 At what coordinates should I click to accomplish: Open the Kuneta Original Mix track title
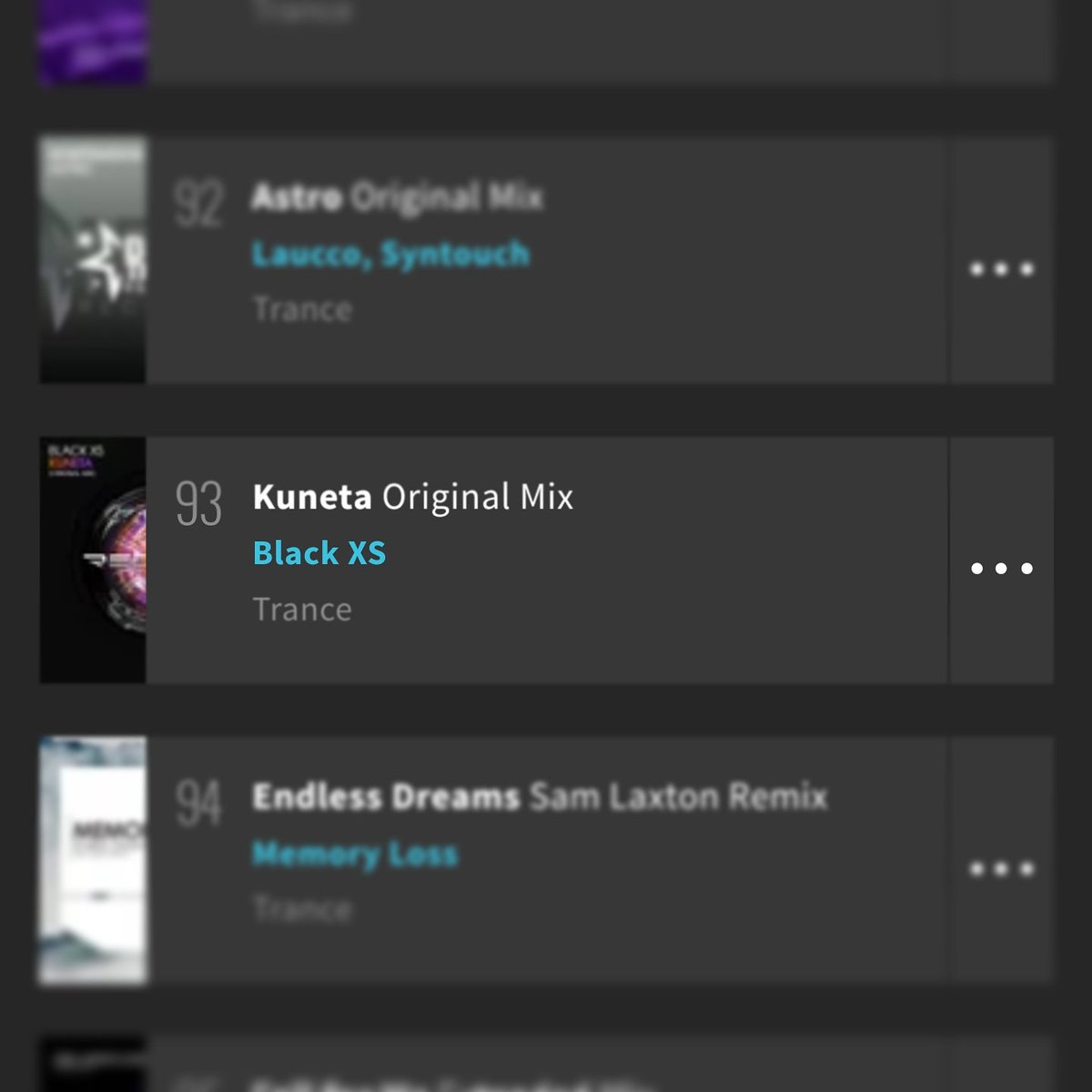coord(413,497)
